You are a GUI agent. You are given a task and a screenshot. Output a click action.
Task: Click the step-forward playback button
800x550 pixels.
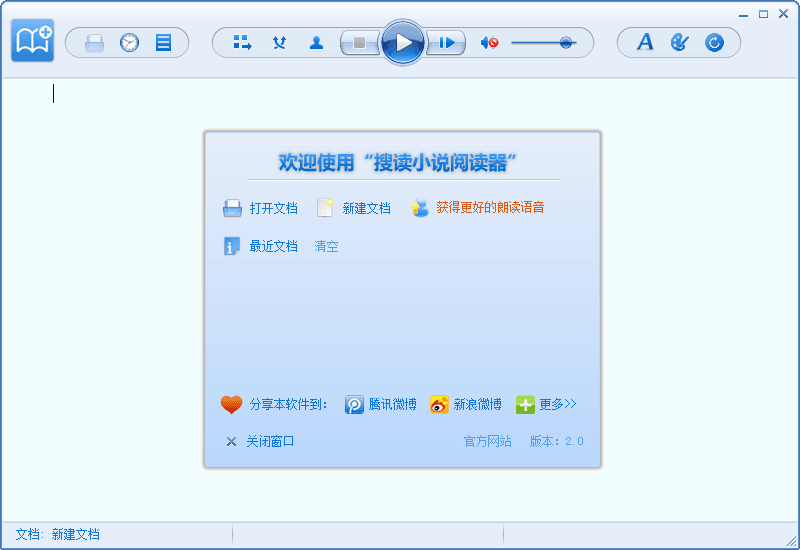446,43
